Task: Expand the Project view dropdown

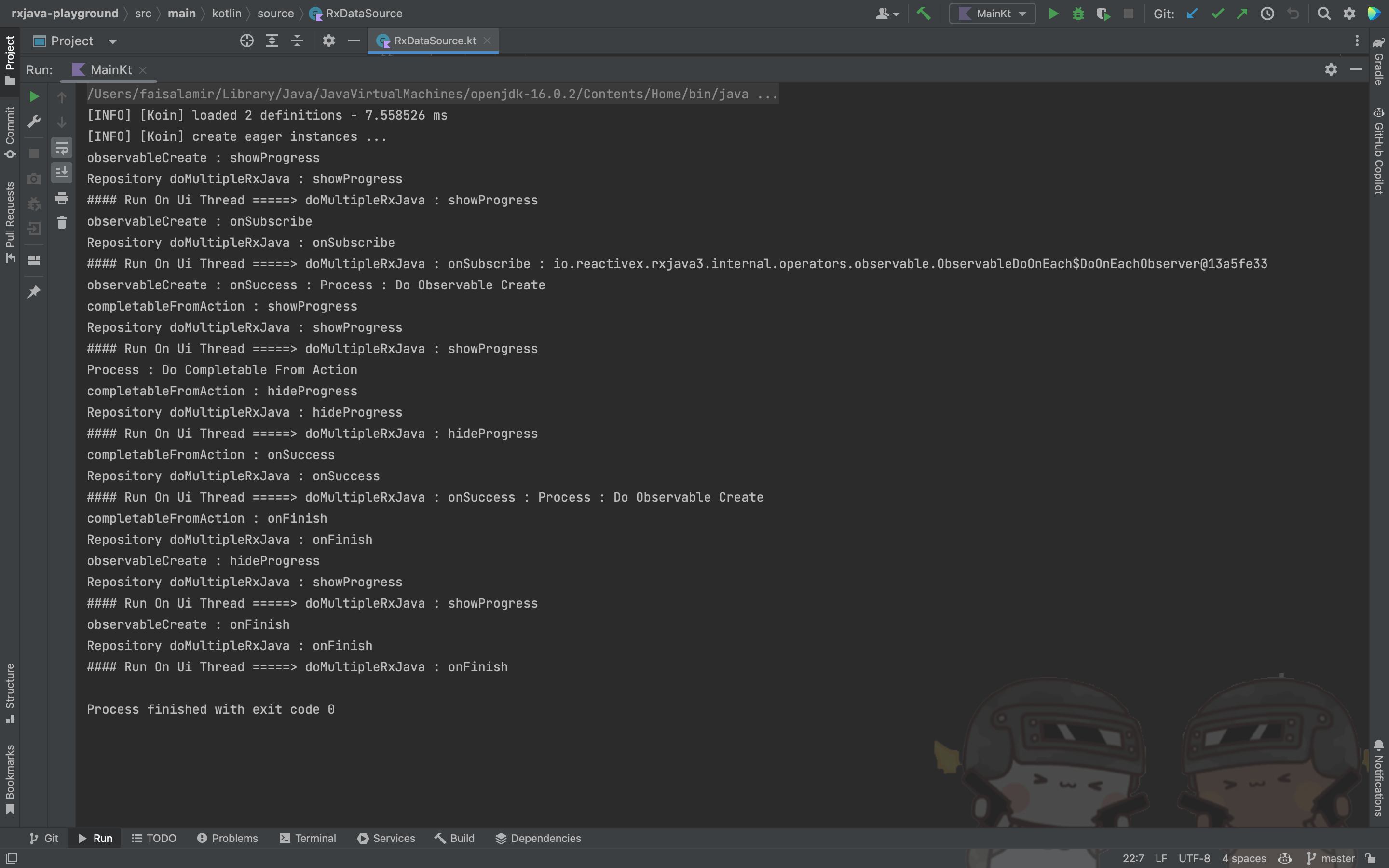Action: coord(112,41)
